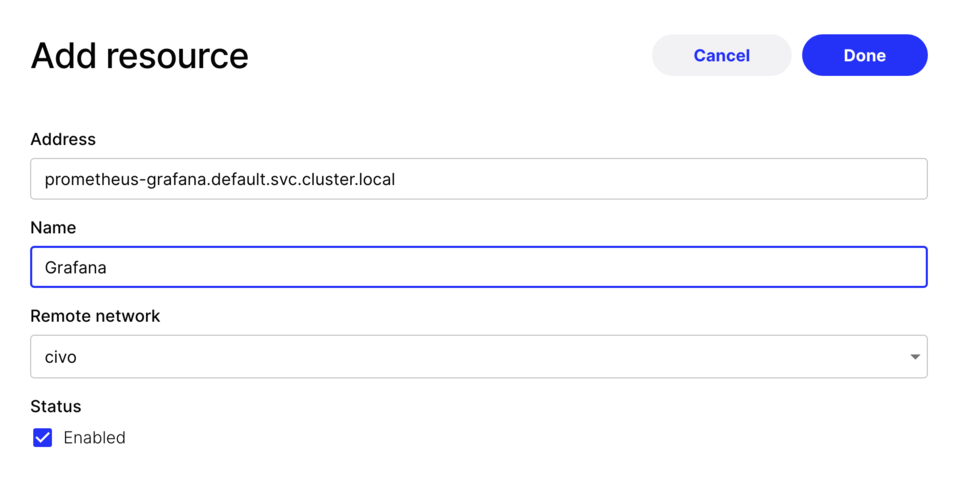Uncheck the Enabled status checkbox
The image size is (958, 500).
click(x=43, y=438)
